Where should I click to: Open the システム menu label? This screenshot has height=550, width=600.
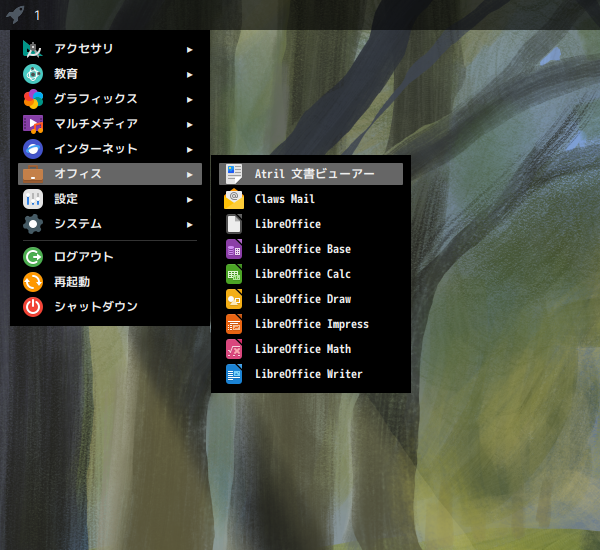(78, 224)
